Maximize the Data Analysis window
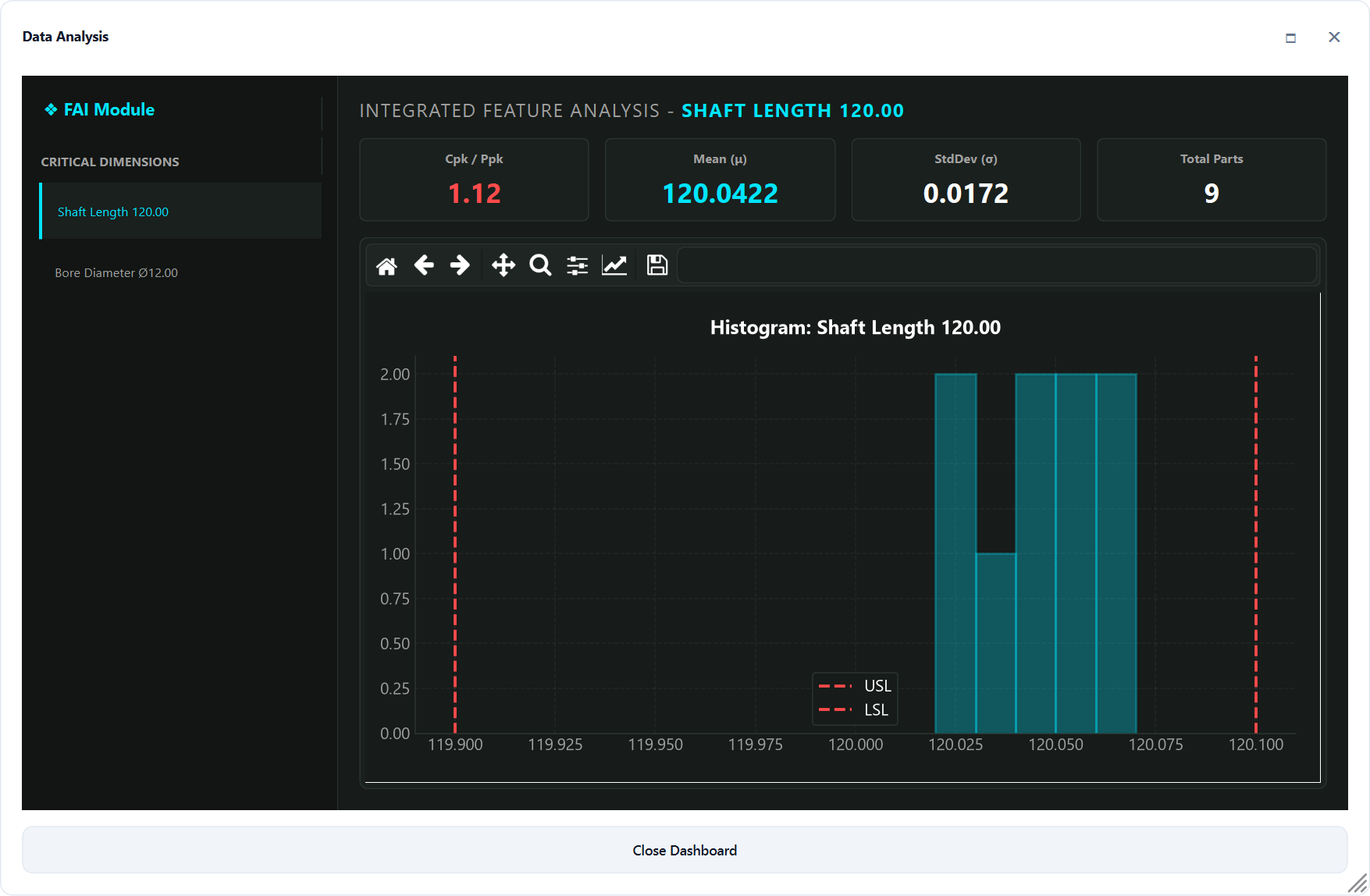Viewport: 1370px width, 896px height. [1291, 37]
